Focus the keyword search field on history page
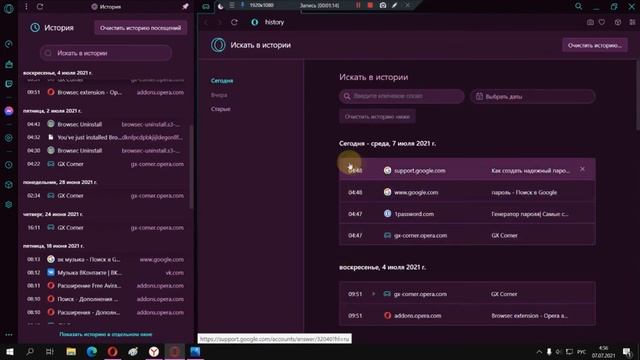640x360 pixels. click(x=402, y=96)
